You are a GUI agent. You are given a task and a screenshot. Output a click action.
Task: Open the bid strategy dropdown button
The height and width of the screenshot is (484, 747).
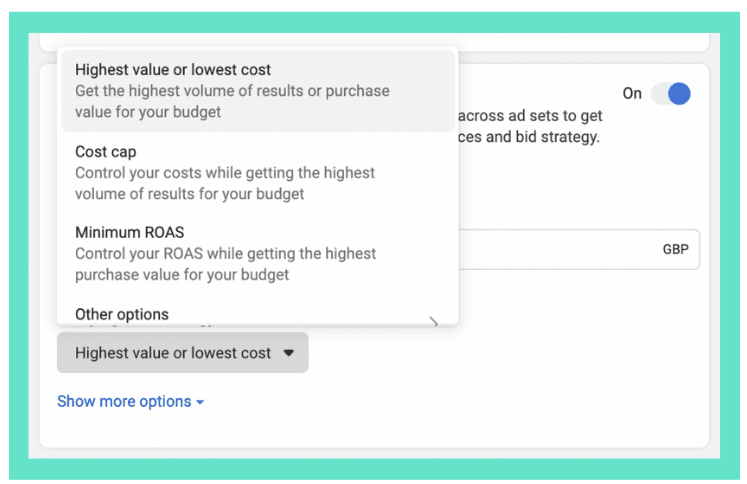pyautogui.click(x=182, y=353)
